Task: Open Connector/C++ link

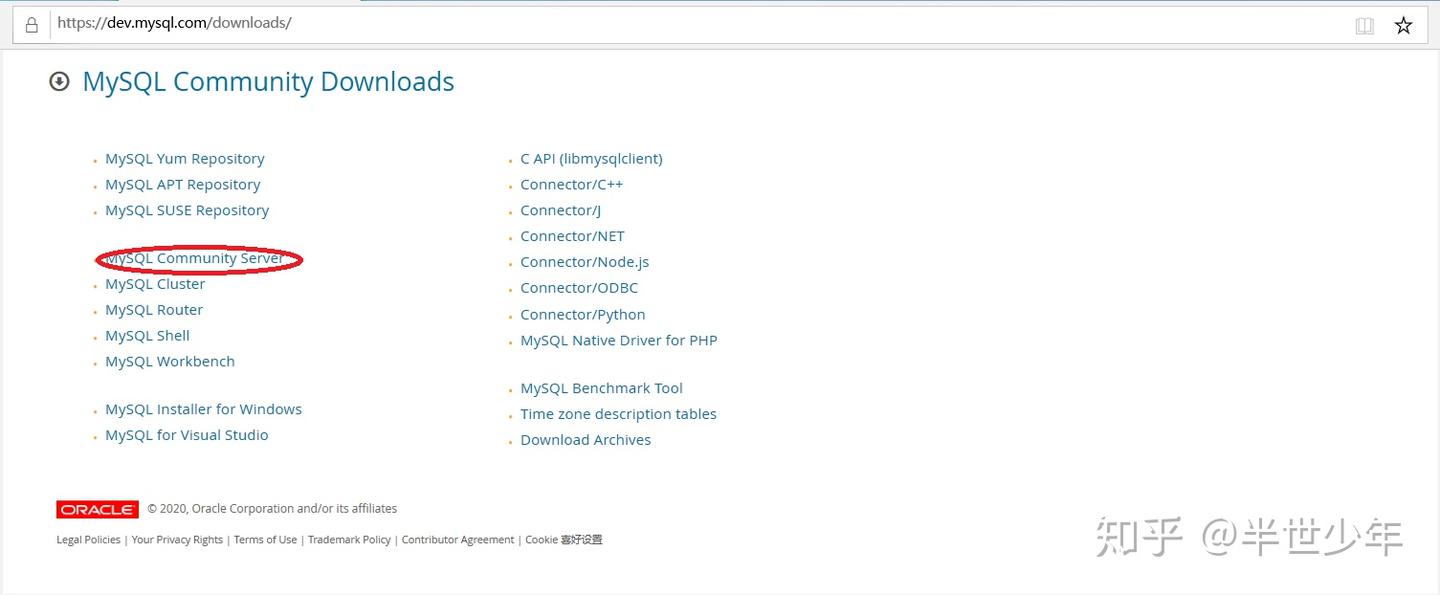Action: [x=572, y=185]
